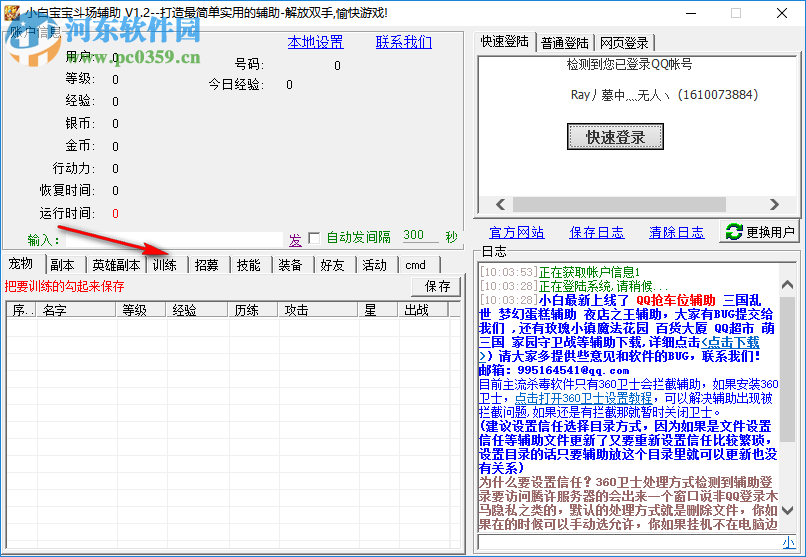Click the 保存 button
Screen dimensions: 806x557
point(436,286)
